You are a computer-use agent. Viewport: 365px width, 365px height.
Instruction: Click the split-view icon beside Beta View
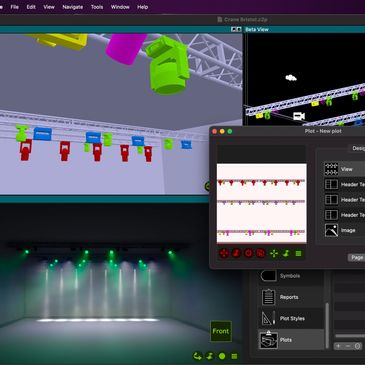pos(236,29)
